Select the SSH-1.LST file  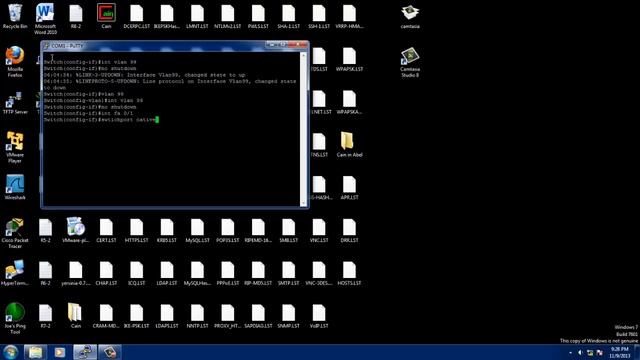coord(319,16)
